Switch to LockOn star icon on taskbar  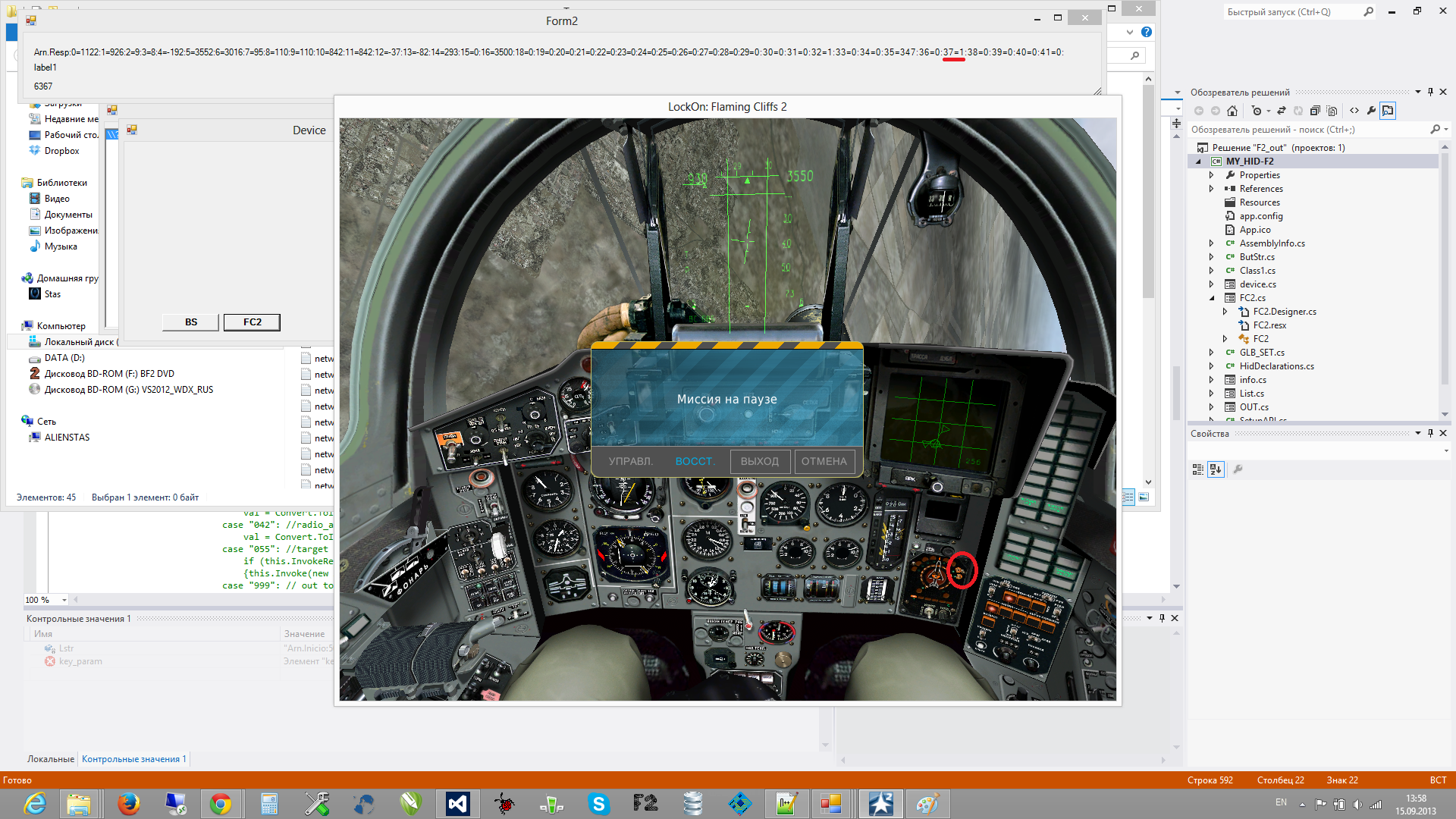pos(880,804)
